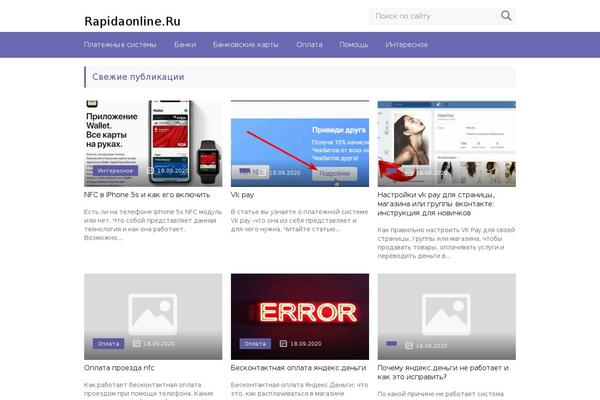Open the Платежные системы menu
The height and width of the screenshot is (400, 600).
click(120, 45)
